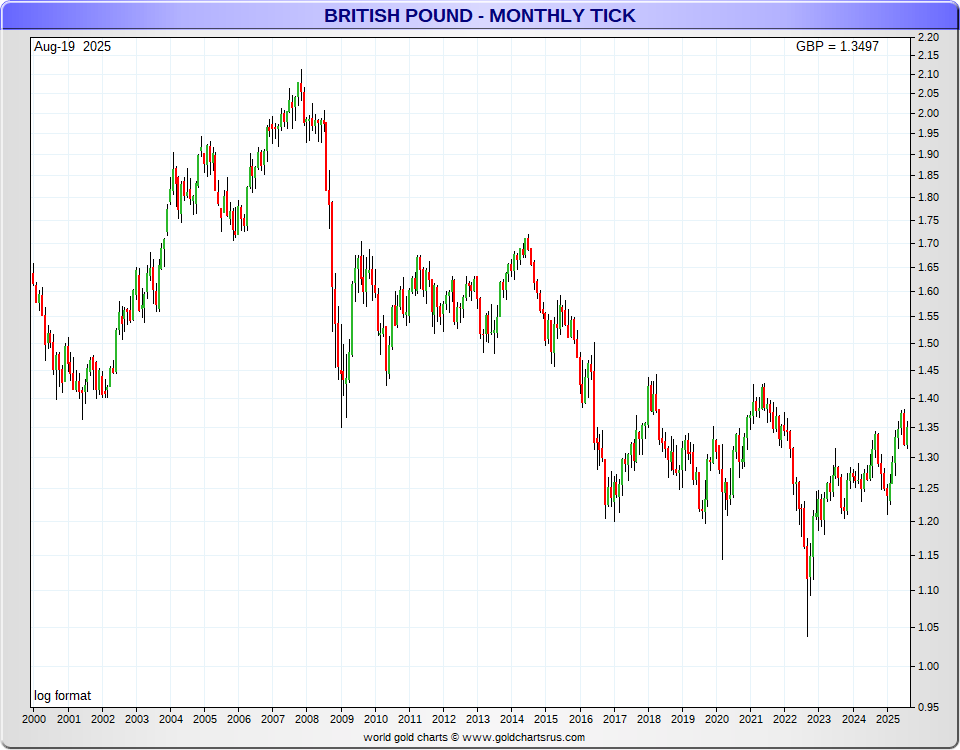Screen dimensions: 960x750
Task: Click the 2002 year label on the x-axis
Action: click(x=103, y=719)
